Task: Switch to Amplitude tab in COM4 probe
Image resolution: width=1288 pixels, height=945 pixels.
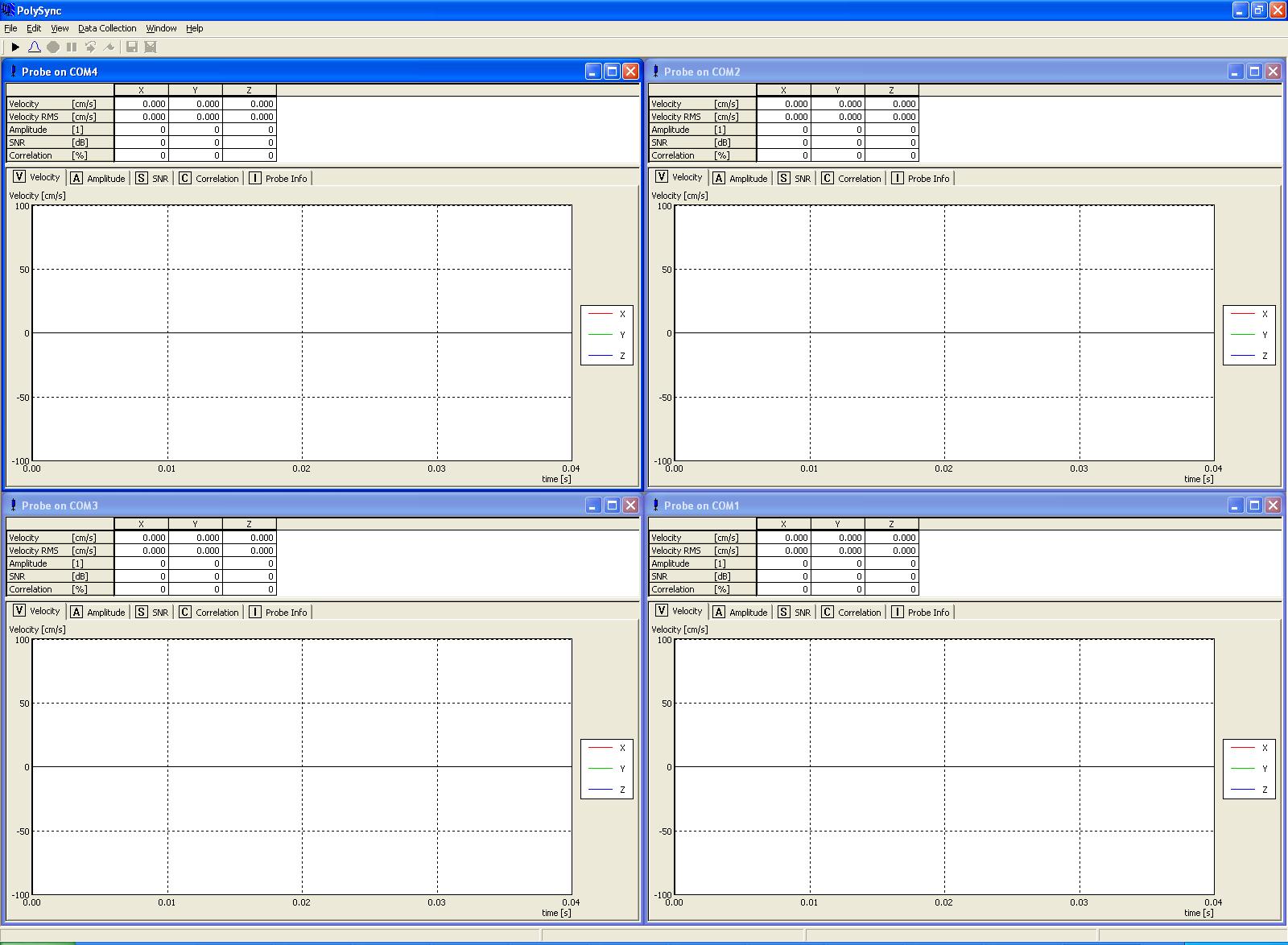Action: (x=98, y=178)
